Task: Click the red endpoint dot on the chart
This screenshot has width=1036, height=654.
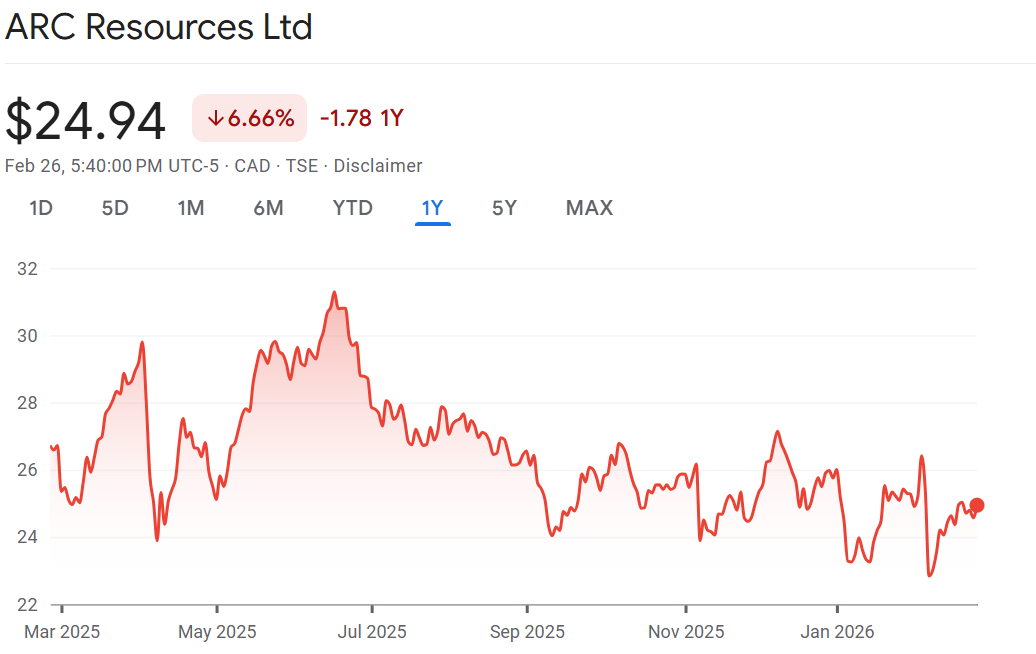Action: point(977,505)
